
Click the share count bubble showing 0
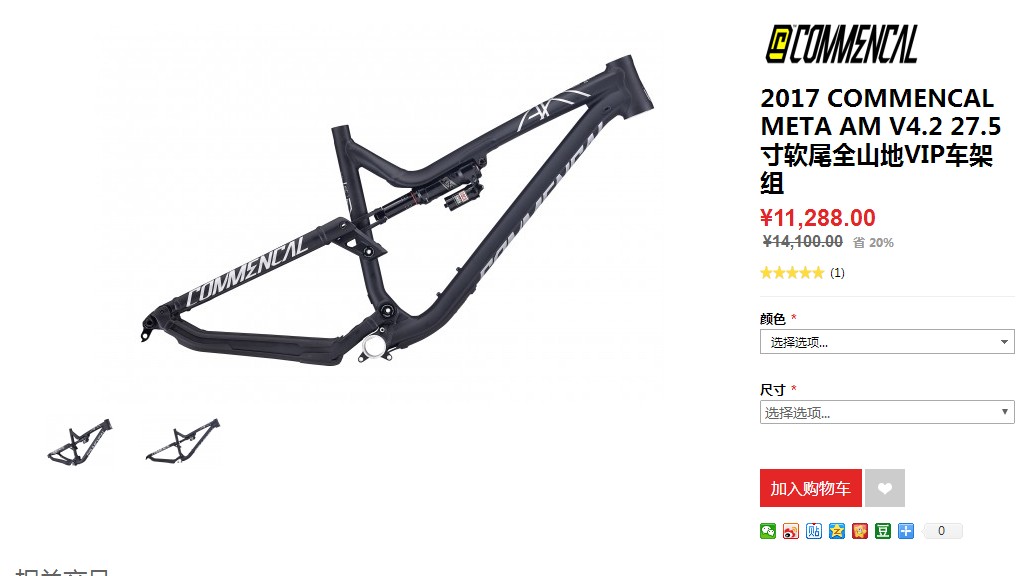tap(942, 531)
